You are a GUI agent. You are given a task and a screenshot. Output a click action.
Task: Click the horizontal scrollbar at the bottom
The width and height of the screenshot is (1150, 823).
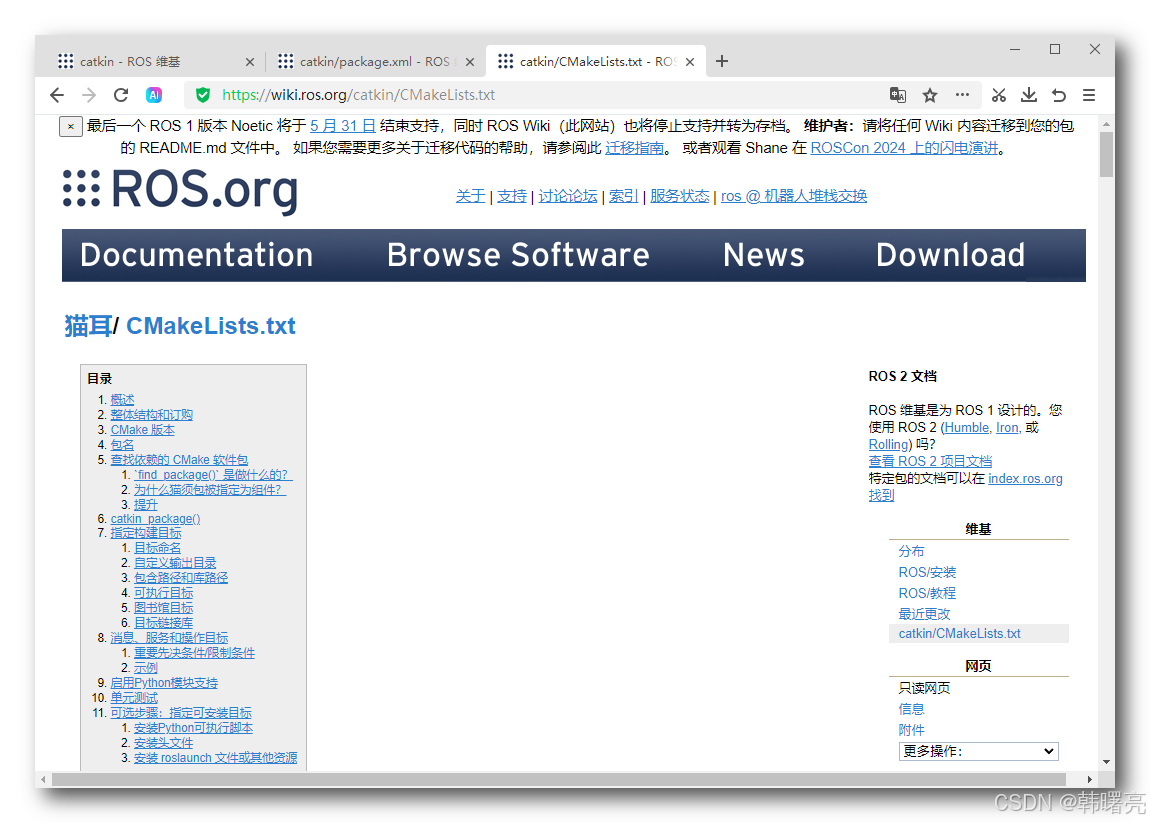coord(559,779)
